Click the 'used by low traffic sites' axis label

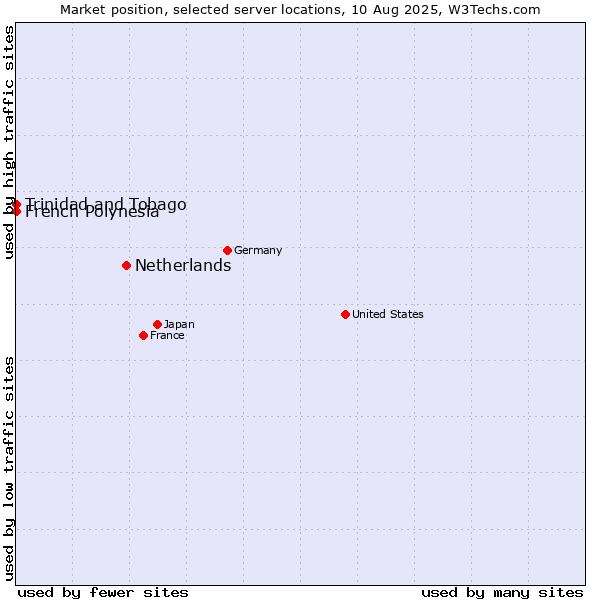(8, 469)
